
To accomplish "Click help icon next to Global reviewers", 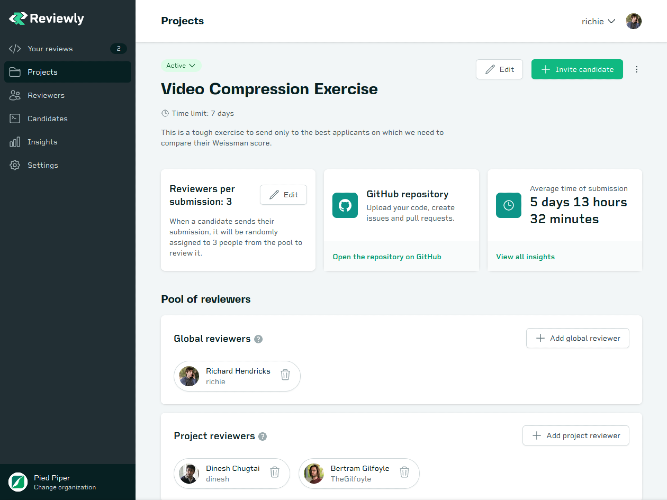I will click(x=258, y=339).
